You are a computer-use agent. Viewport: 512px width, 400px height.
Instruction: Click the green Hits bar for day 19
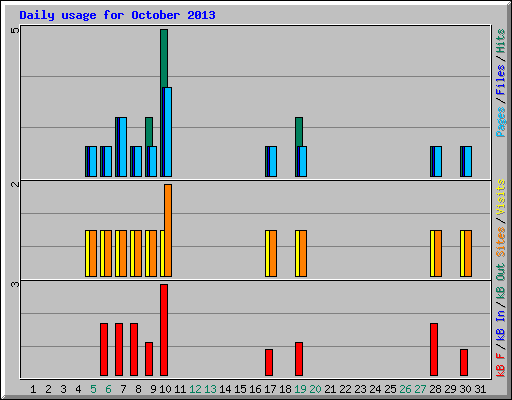pos(299,132)
